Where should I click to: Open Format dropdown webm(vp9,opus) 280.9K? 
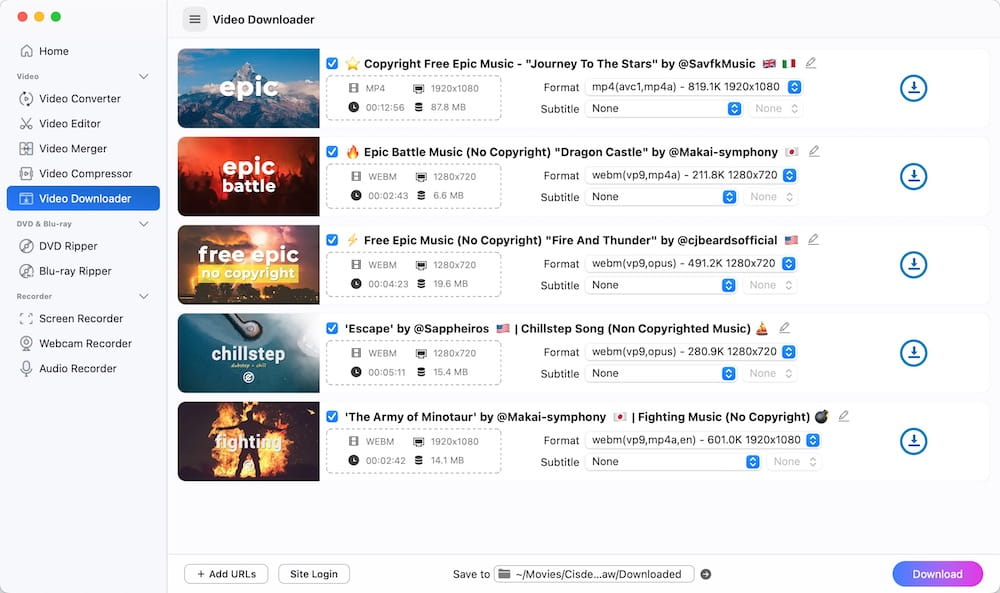pos(690,351)
